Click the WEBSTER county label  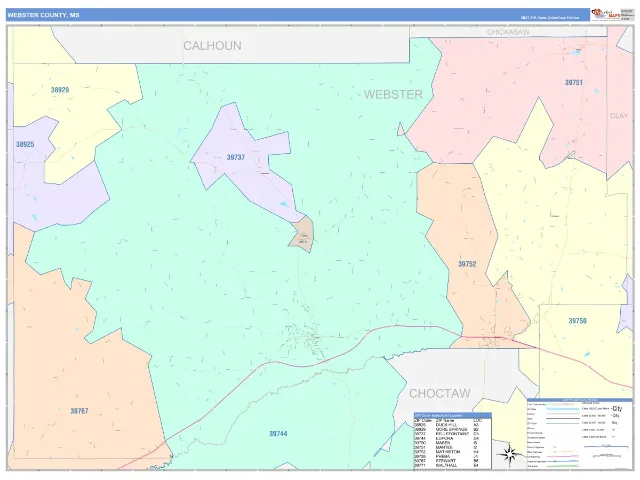[393, 94]
